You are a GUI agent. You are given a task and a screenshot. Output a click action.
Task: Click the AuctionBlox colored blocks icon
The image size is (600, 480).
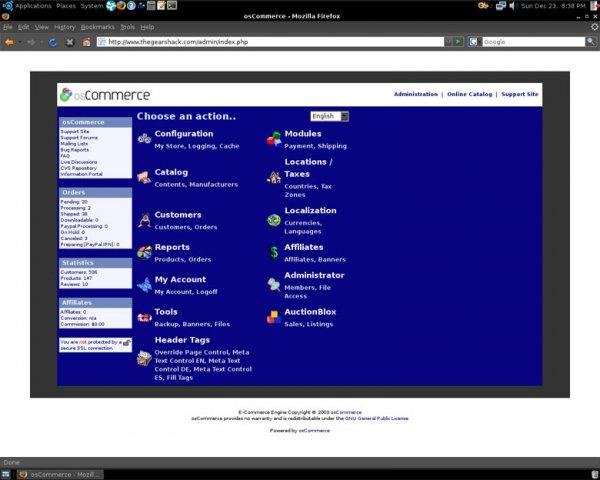tap(274, 317)
